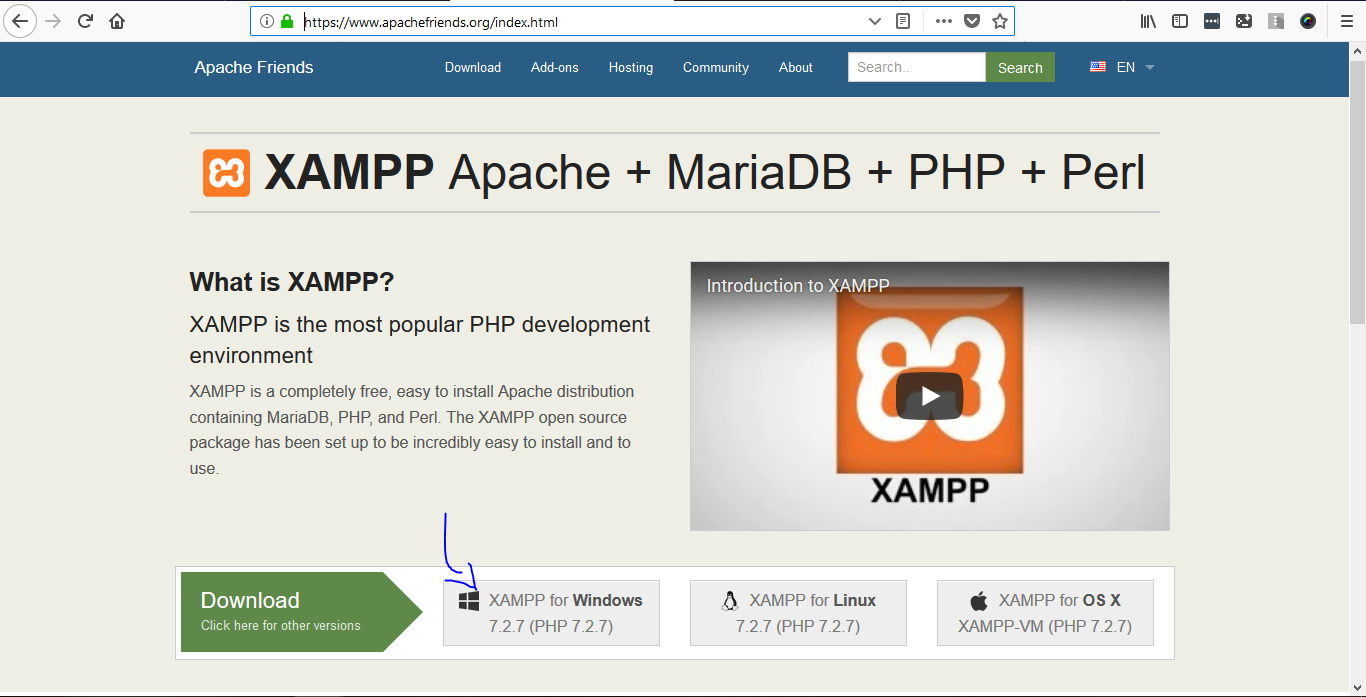
Task: Toggle reader view icon in address bar
Action: [x=903, y=21]
